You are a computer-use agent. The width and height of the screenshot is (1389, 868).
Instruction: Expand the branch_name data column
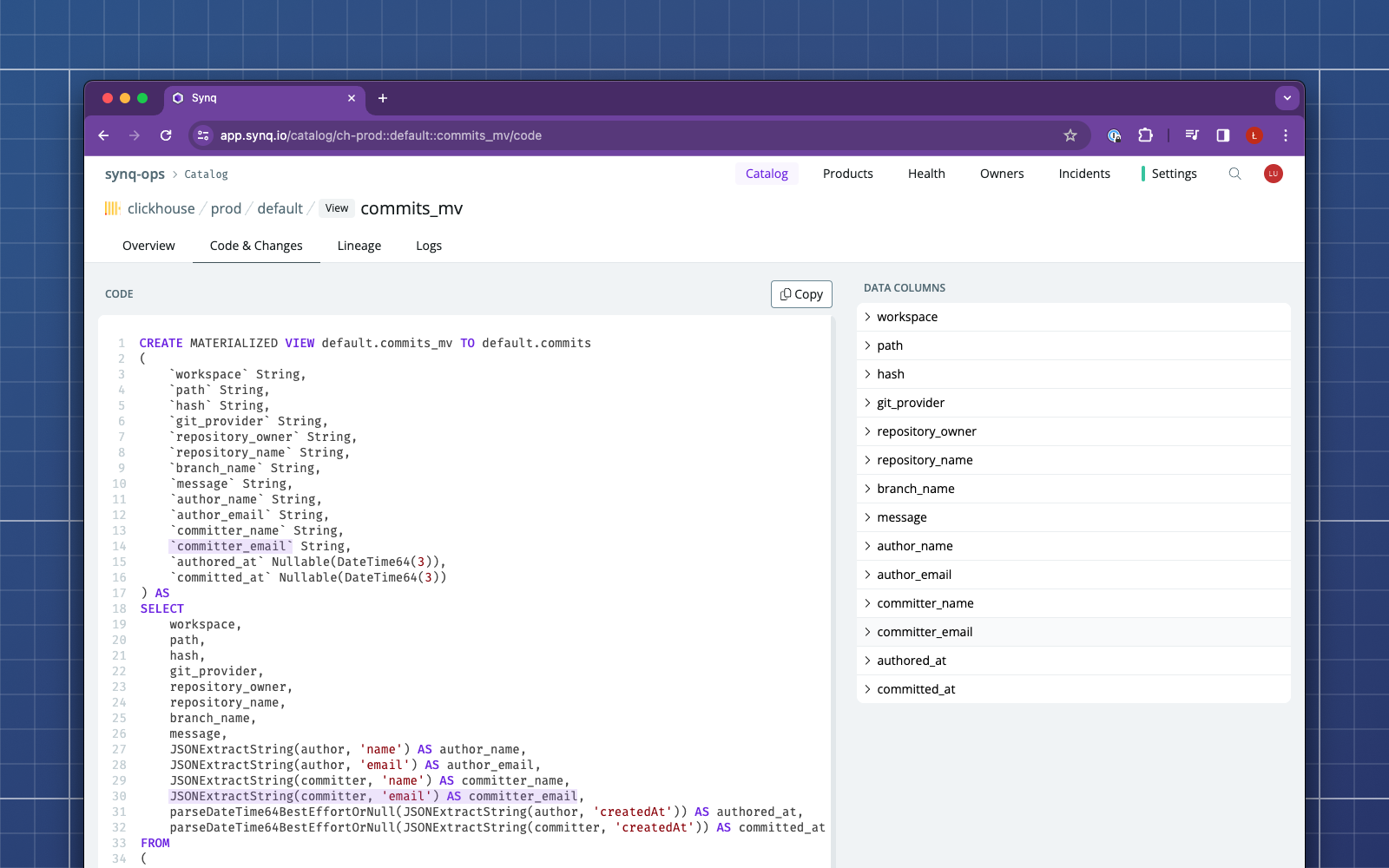click(x=1073, y=489)
